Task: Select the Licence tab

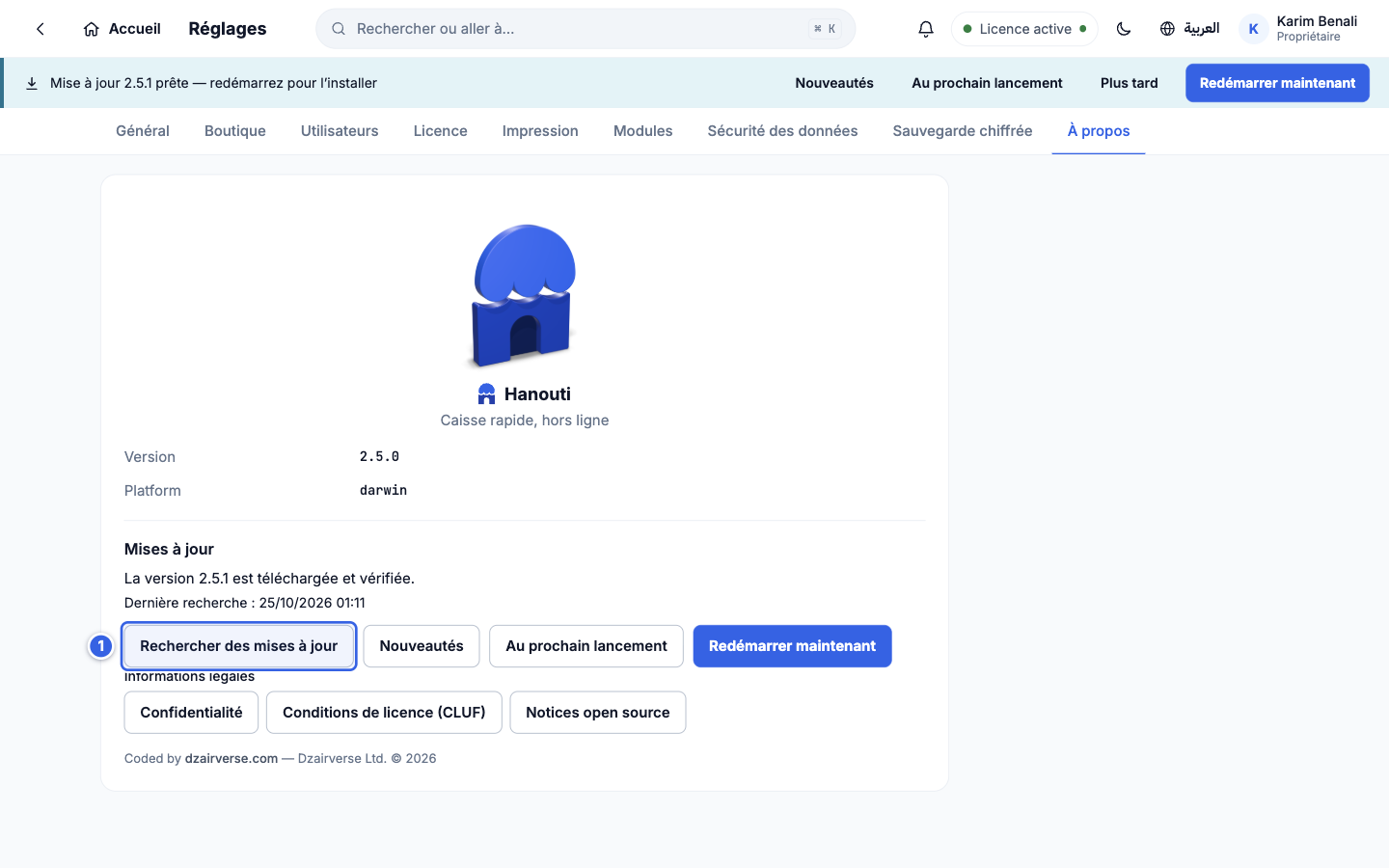Action: click(441, 131)
